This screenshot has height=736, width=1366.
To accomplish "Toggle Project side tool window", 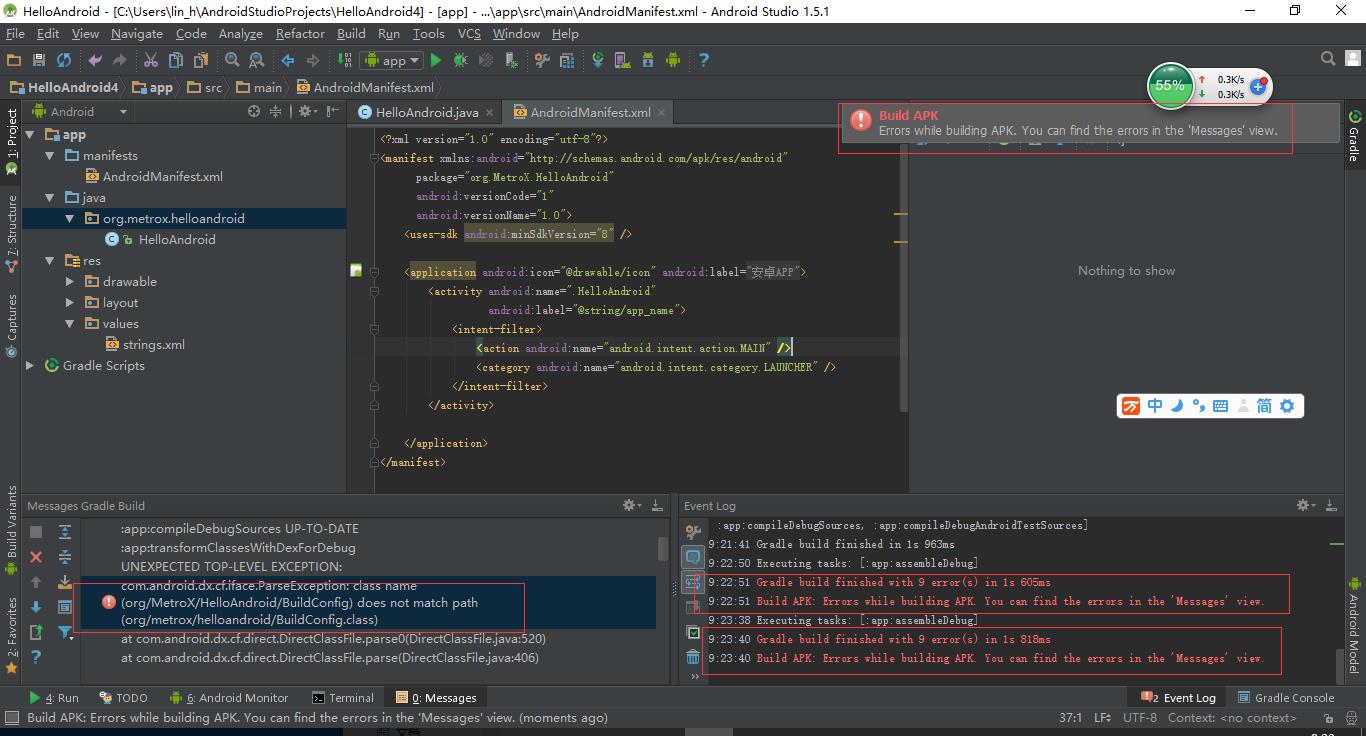I will (x=12, y=141).
